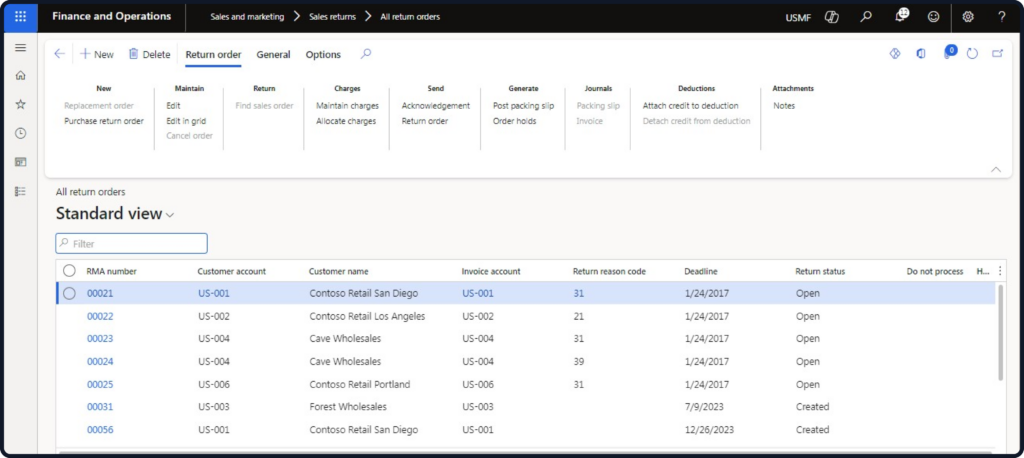The height and width of the screenshot is (458, 1024).
Task: Open Workspaces icon in the sidebar
Action: [x=20, y=162]
